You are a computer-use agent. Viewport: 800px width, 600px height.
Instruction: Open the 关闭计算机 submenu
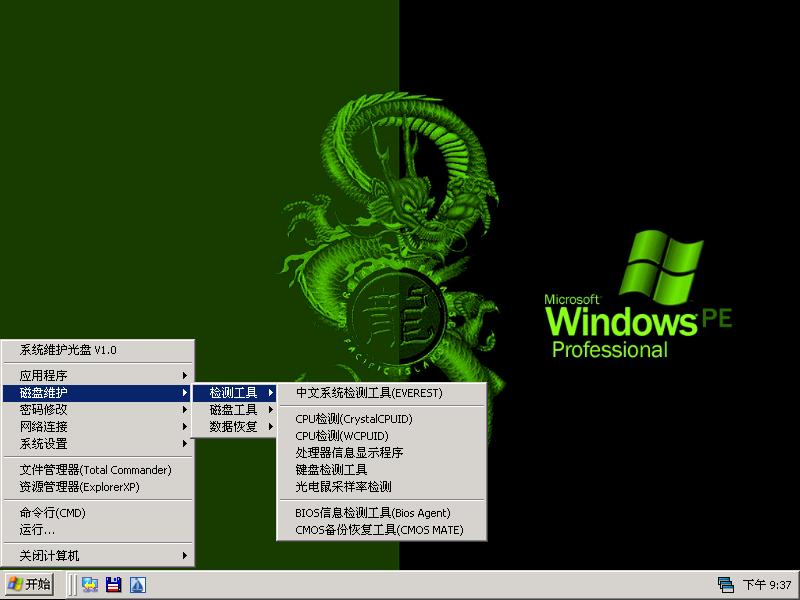coord(98,556)
